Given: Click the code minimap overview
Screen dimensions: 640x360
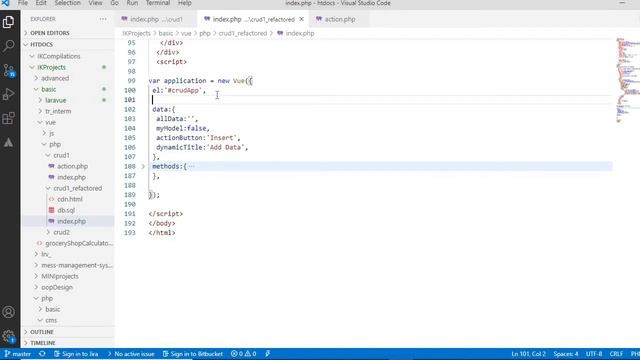Looking at the screenshot, I should pyautogui.click(x=627, y=80).
